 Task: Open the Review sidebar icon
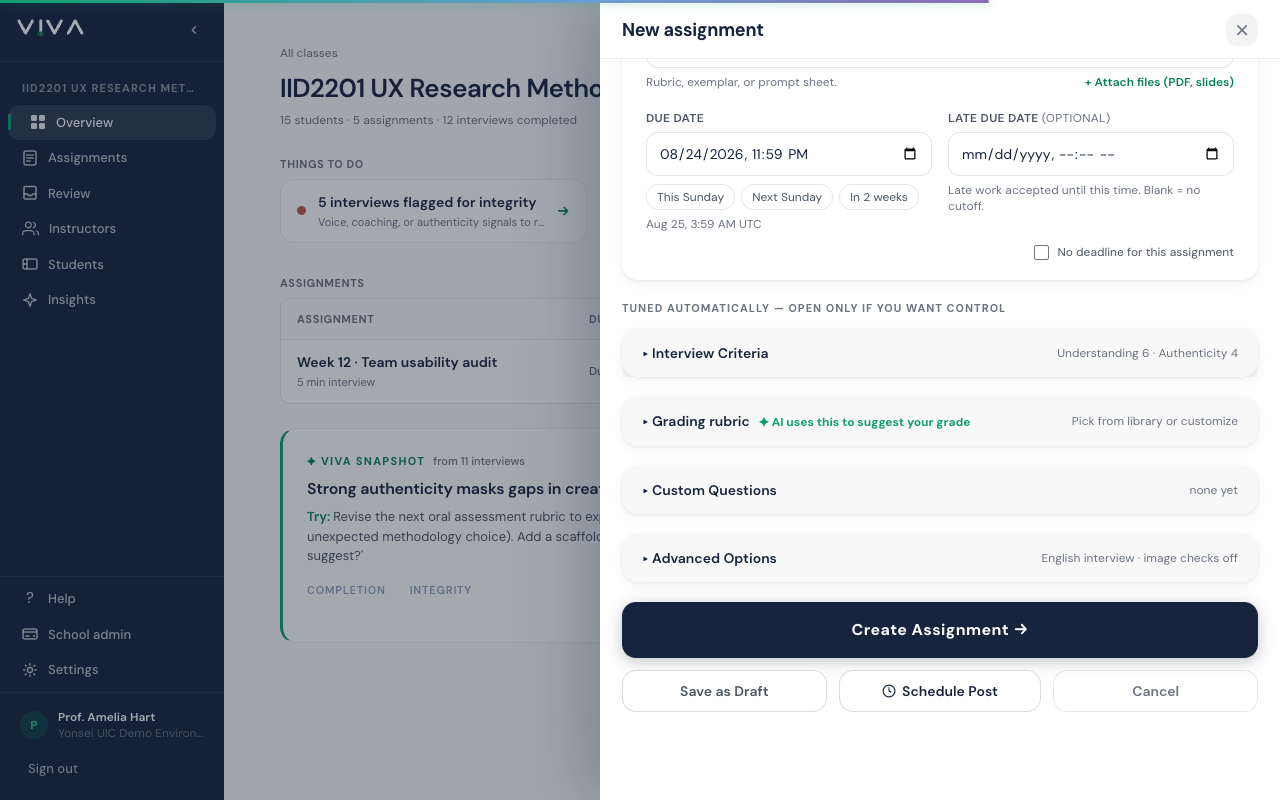click(x=30, y=193)
